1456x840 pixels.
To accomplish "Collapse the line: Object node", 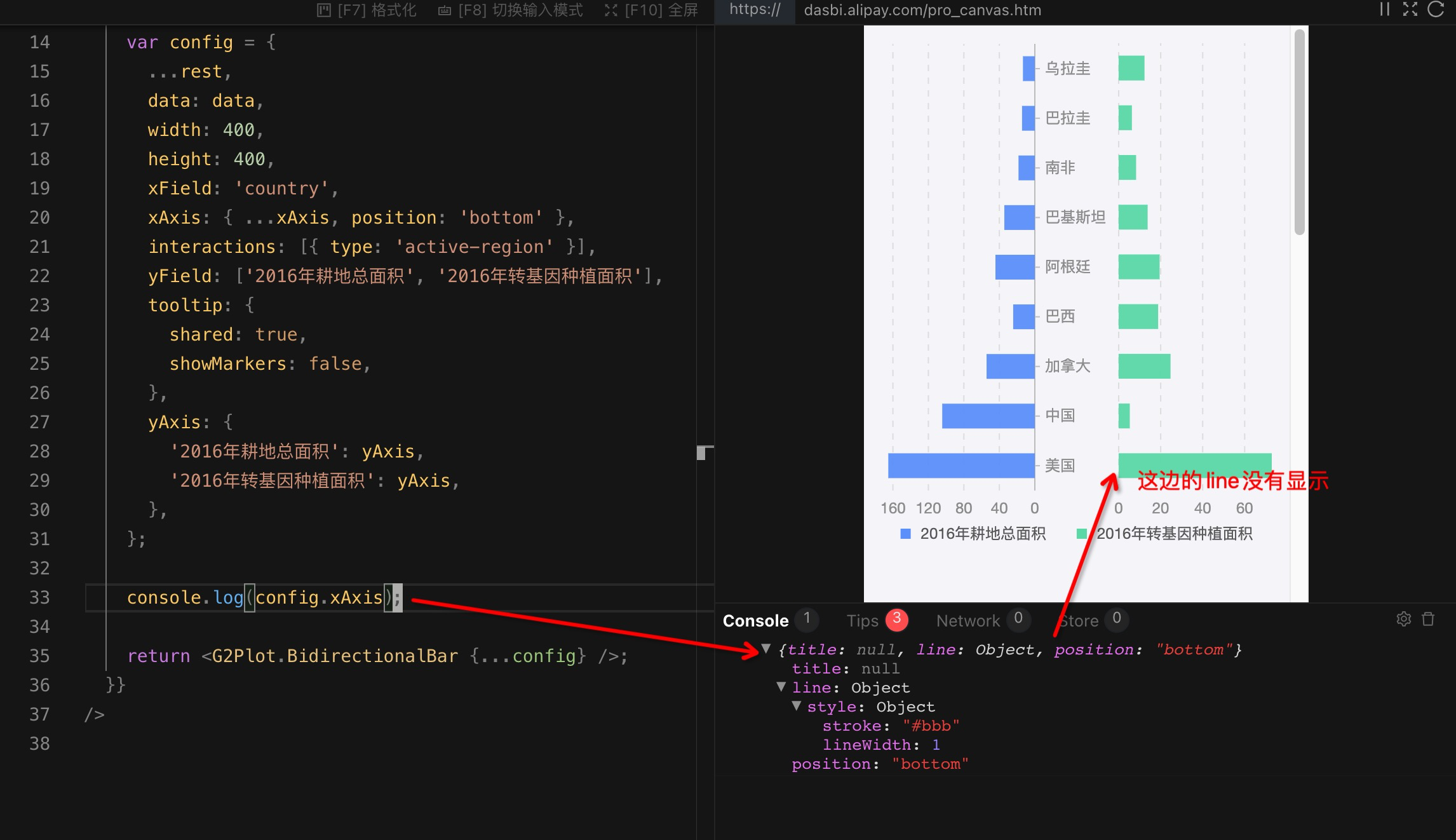I will coord(781,687).
